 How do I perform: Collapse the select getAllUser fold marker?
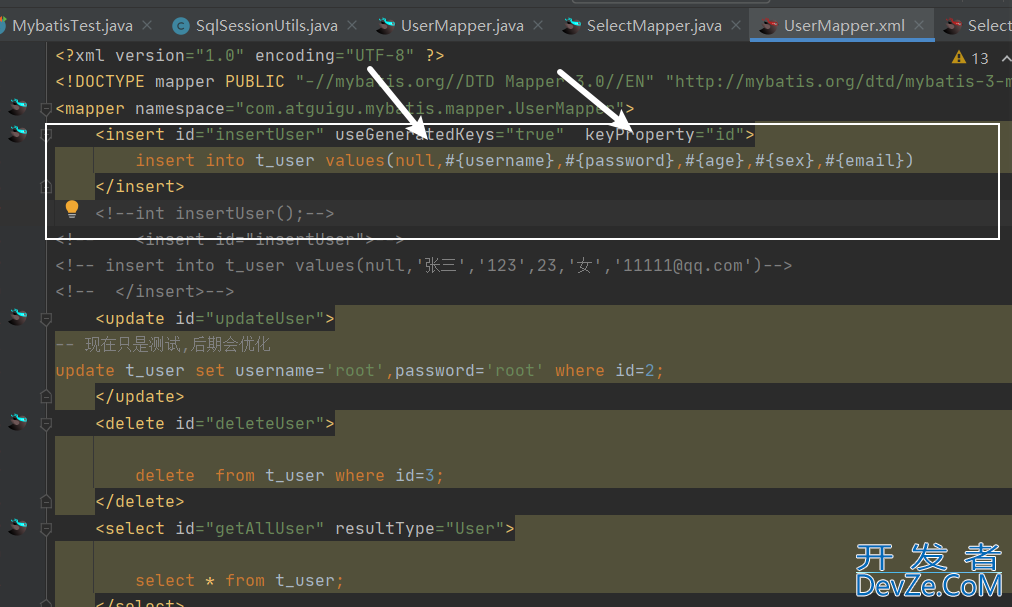[x=46, y=530]
